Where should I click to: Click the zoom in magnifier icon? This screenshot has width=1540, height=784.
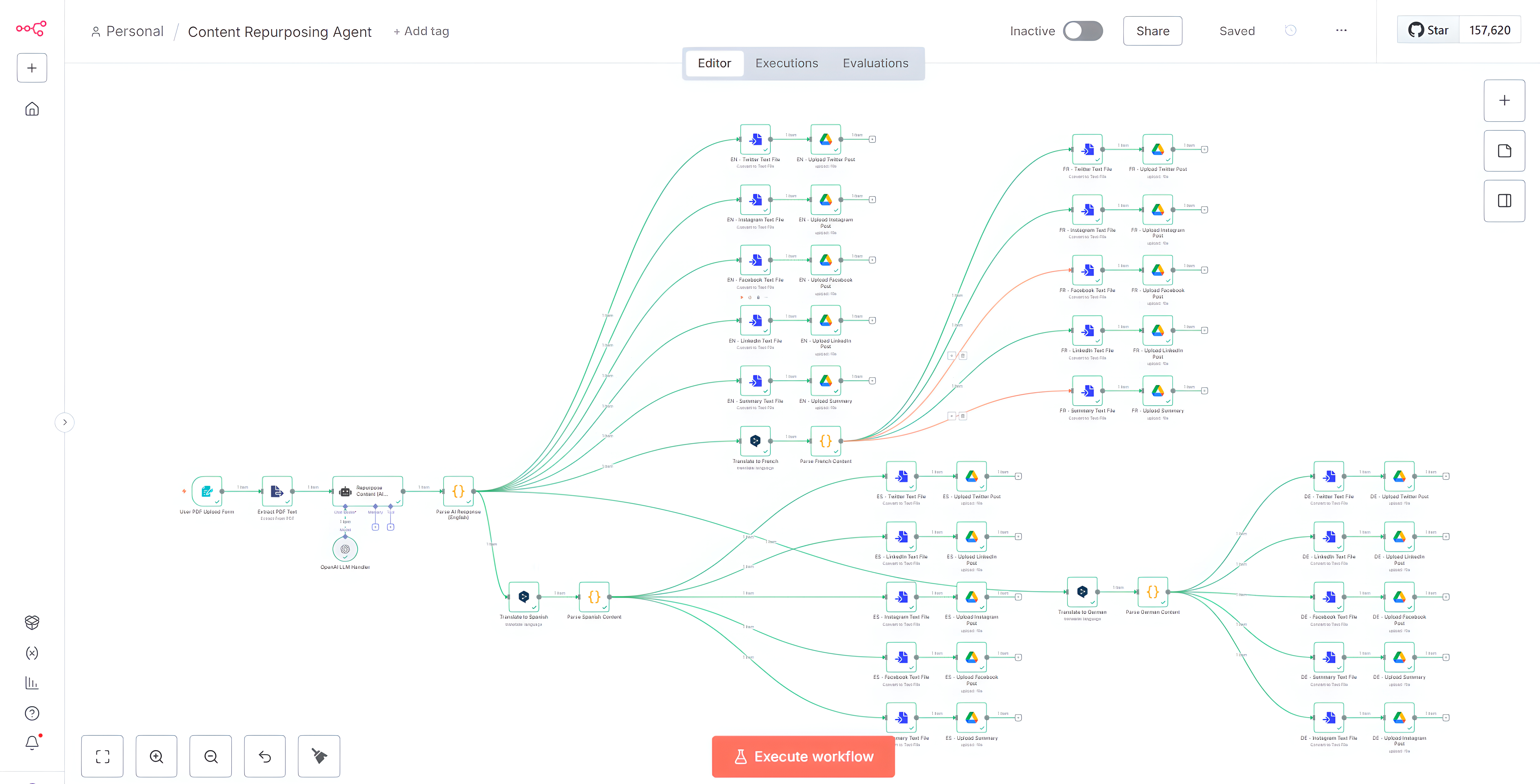(157, 757)
